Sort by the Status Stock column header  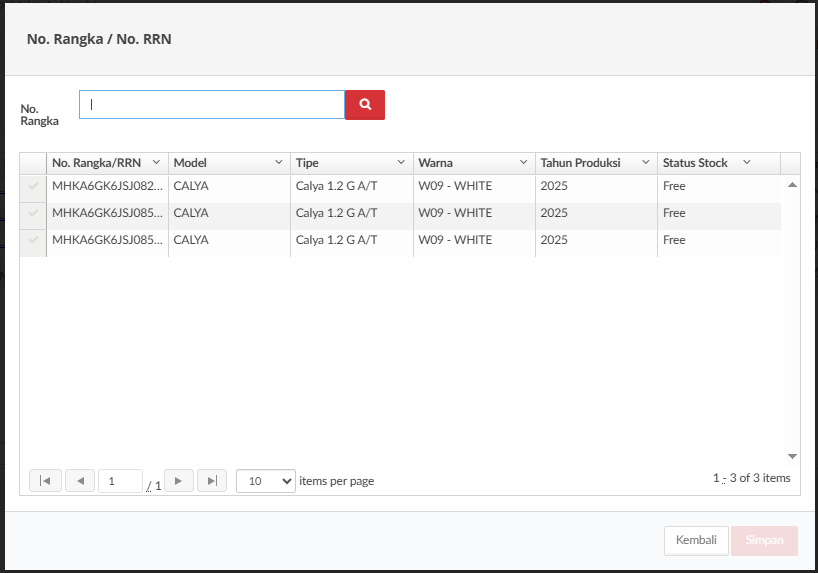coord(695,163)
